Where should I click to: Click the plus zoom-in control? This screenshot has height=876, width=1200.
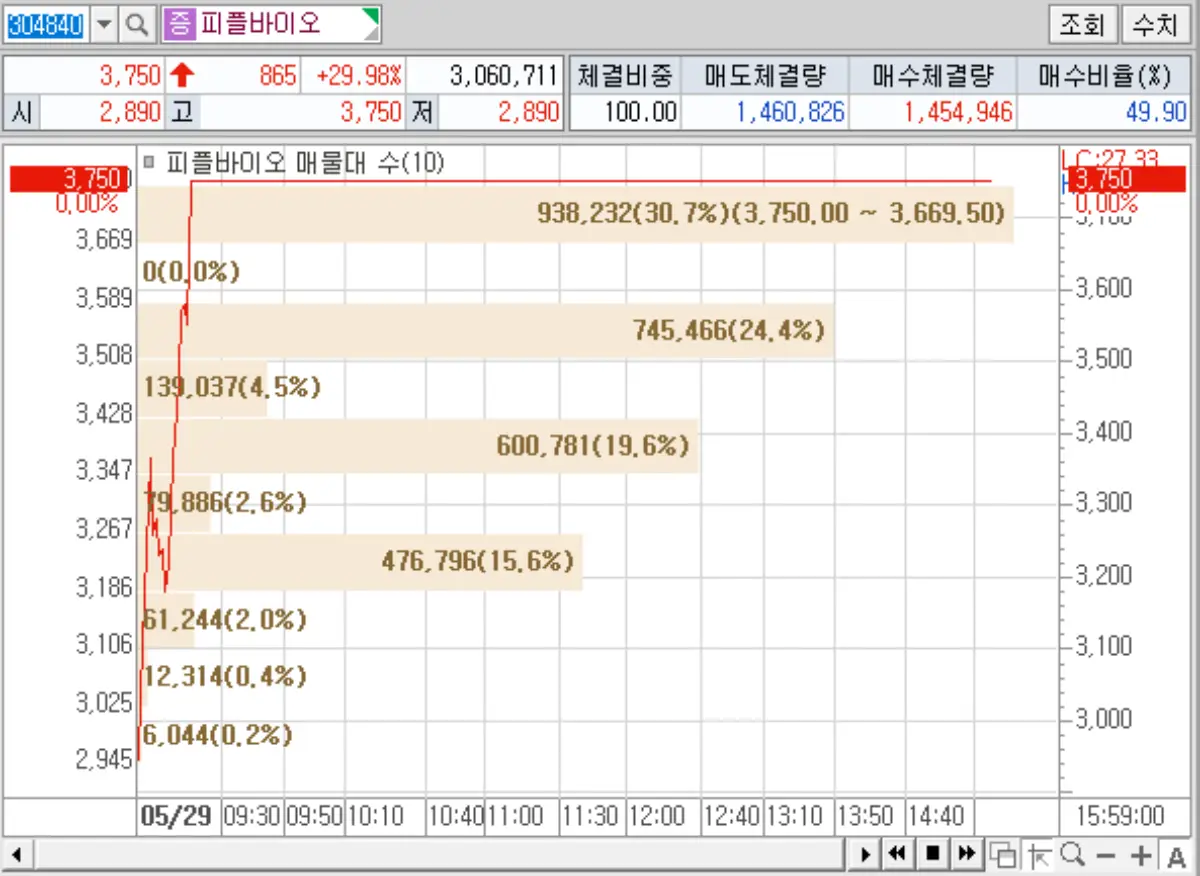coord(1139,854)
